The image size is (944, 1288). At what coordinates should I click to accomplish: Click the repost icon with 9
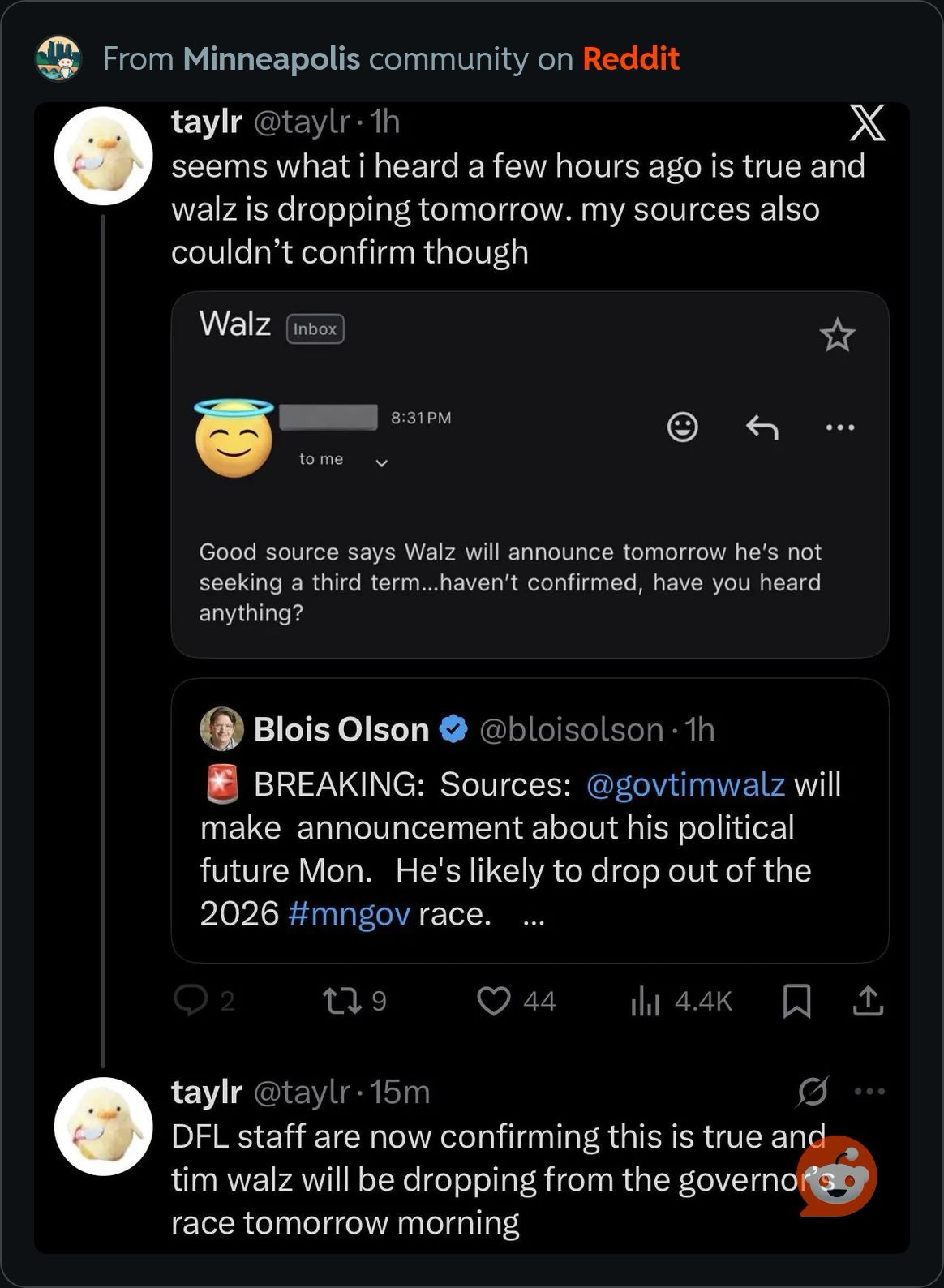click(x=343, y=1001)
